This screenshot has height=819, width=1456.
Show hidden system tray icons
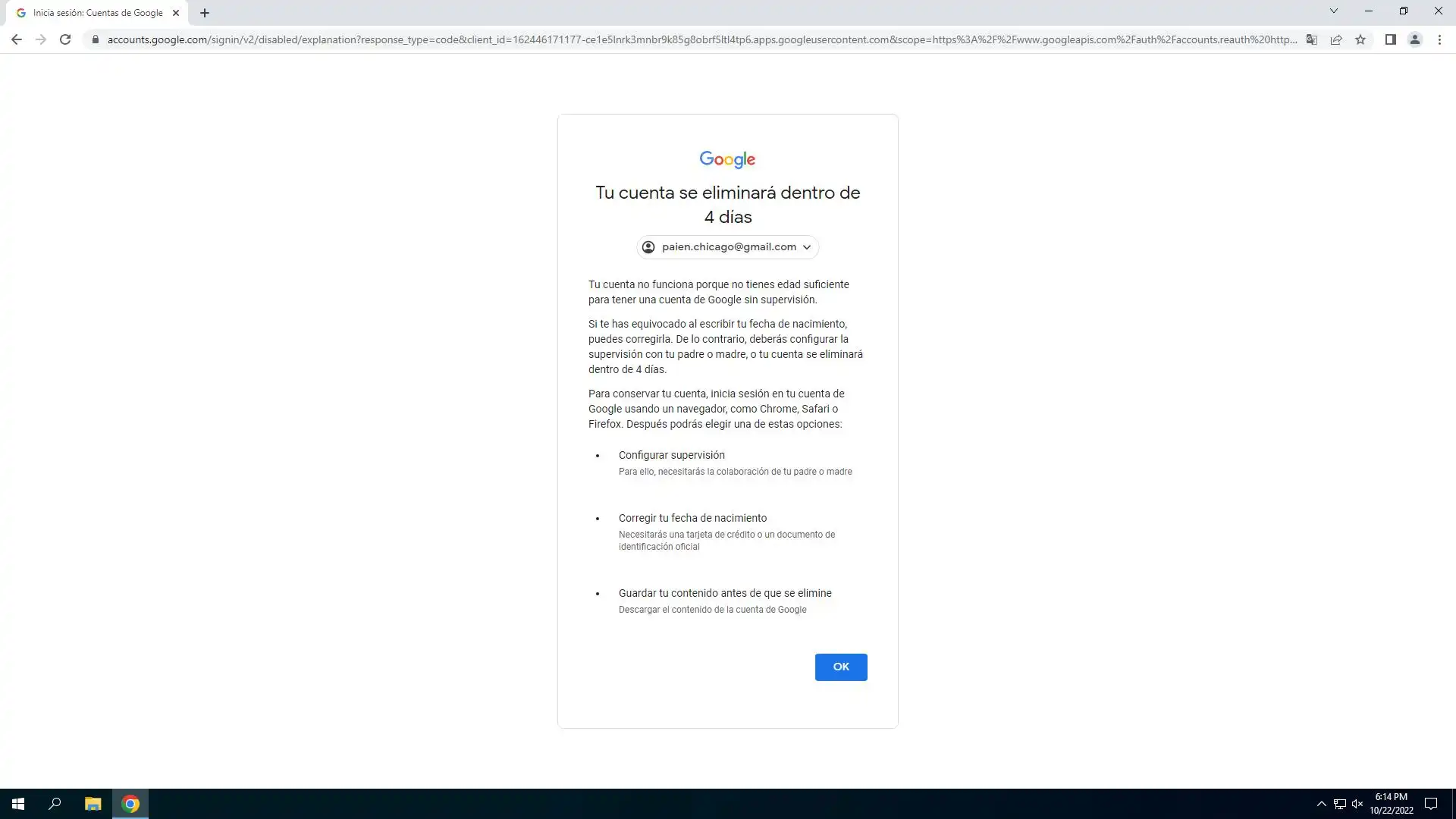(1321, 804)
